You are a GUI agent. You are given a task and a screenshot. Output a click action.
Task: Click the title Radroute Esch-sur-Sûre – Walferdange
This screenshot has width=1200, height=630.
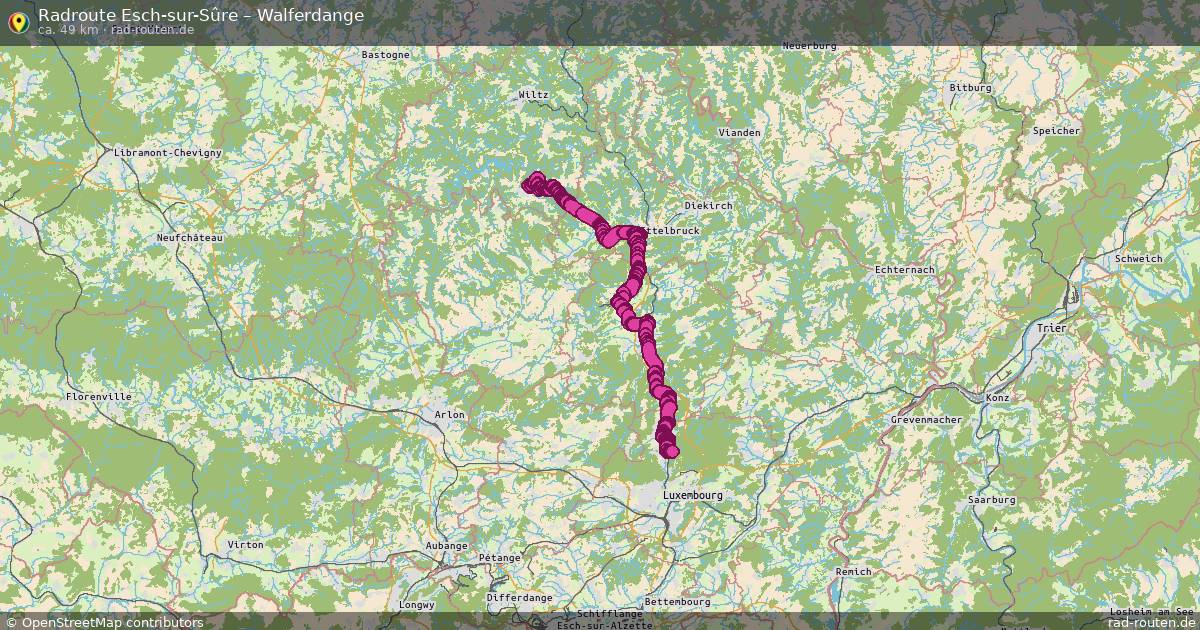click(x=200, y=15)
